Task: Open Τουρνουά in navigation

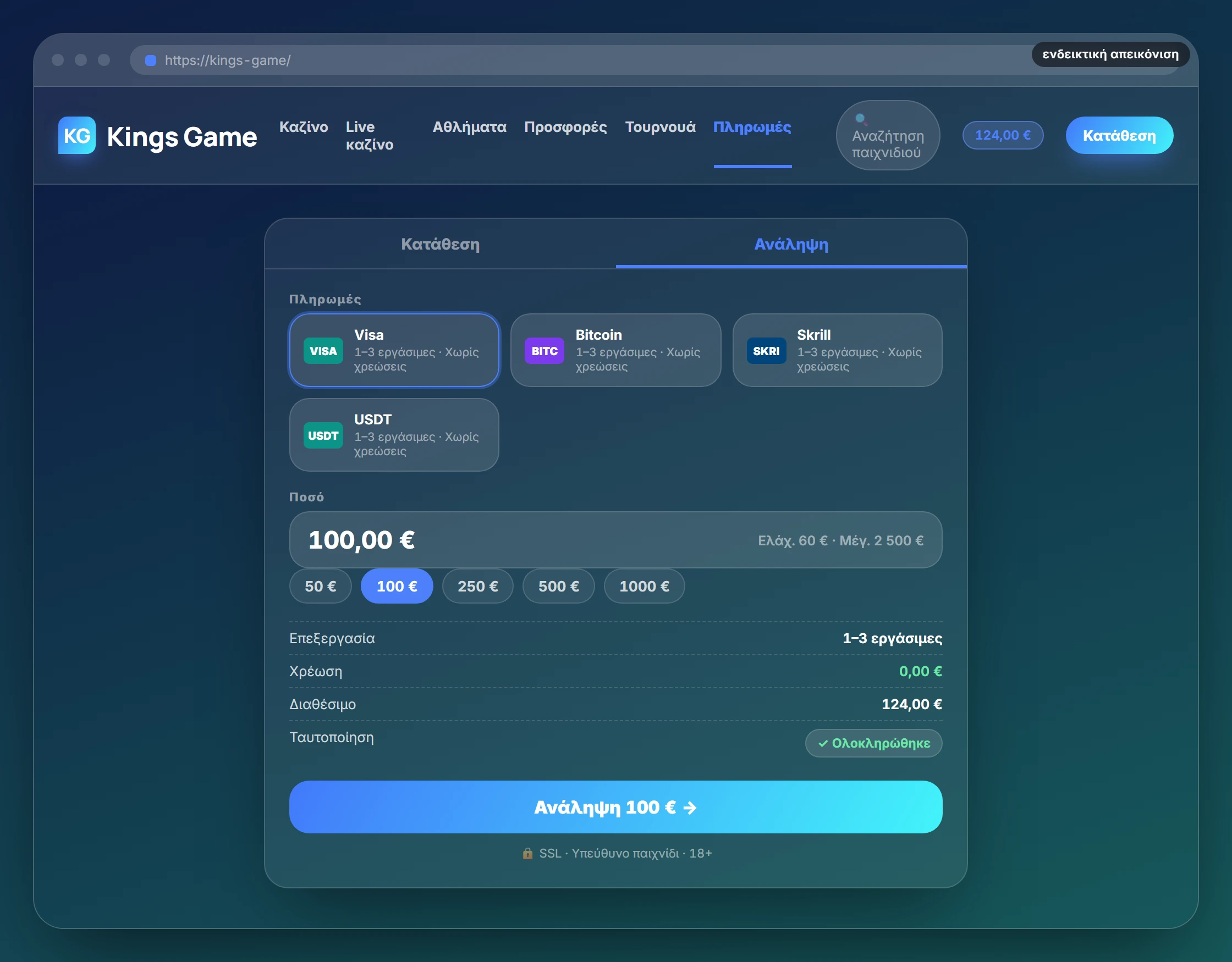Action: click(x=660, y=127)
